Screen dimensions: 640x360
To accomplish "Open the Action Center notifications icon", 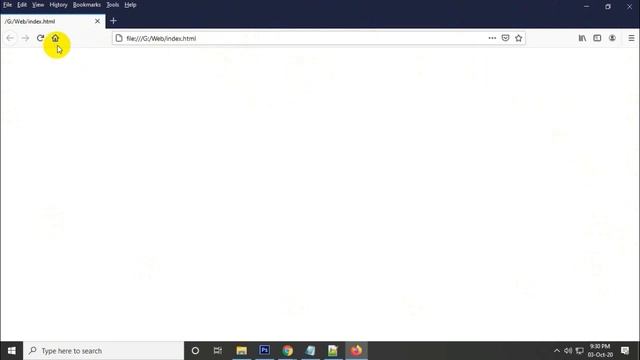I will coord(625,351).
